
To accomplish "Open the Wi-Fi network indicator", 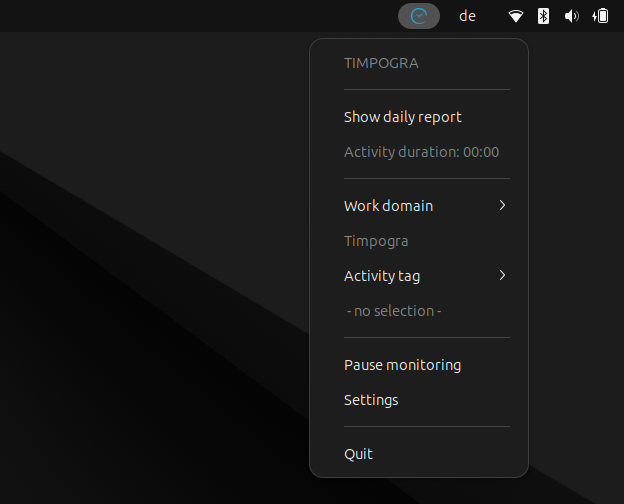I will pos(516,16).
